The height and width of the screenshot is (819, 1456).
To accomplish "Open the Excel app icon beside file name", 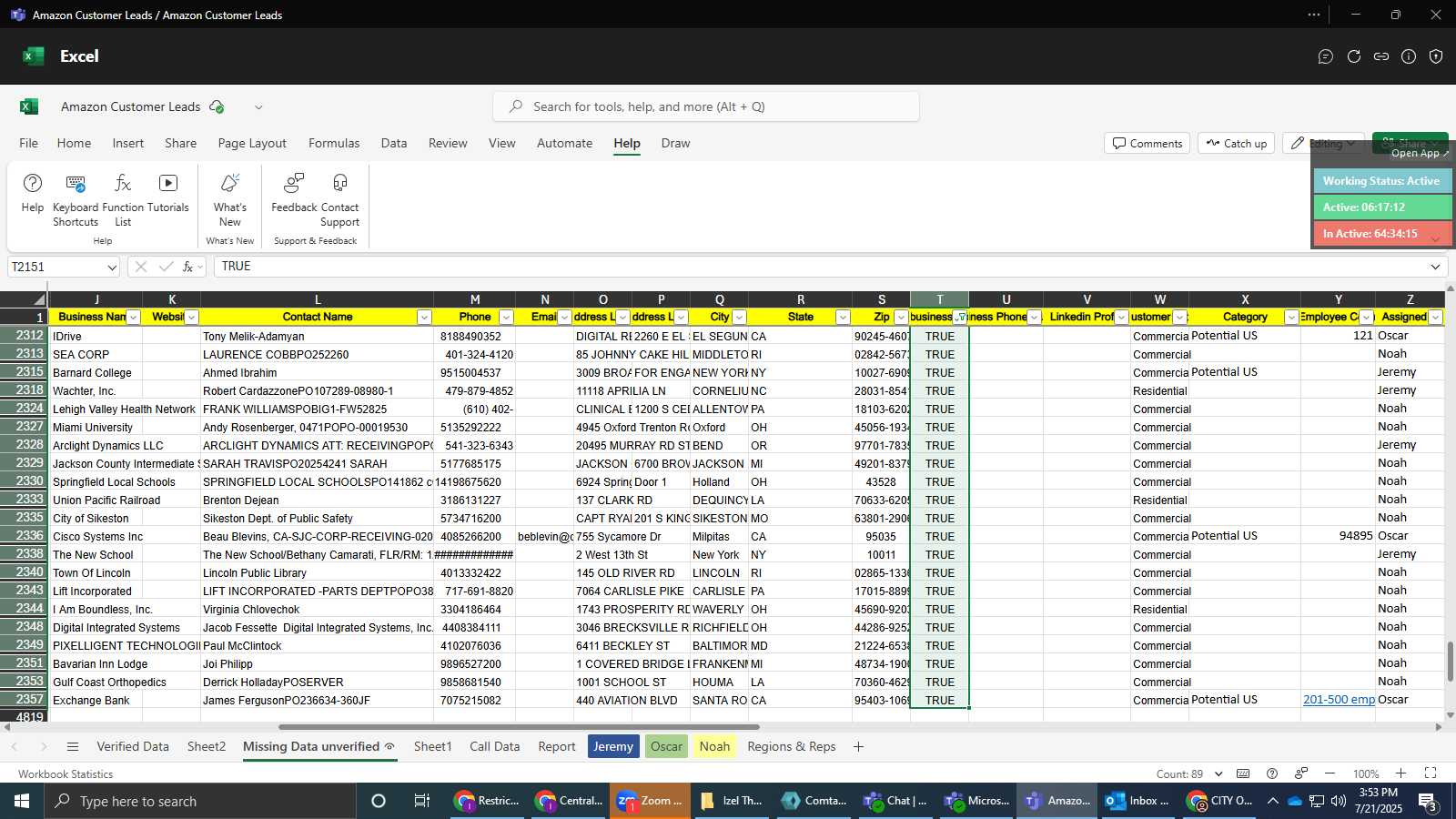I will [x=29, y=106].
